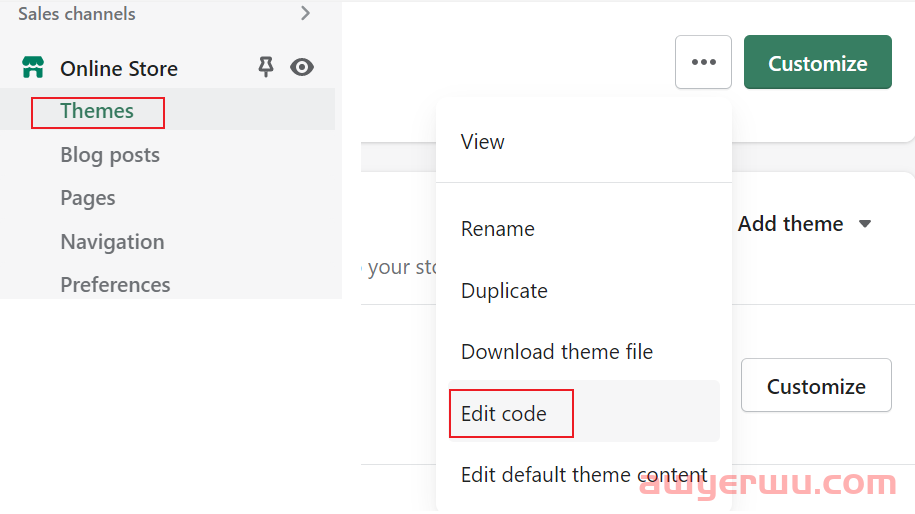915x514 pixels.
Task: Open the three-dots theme actions button
Action: 703,62
